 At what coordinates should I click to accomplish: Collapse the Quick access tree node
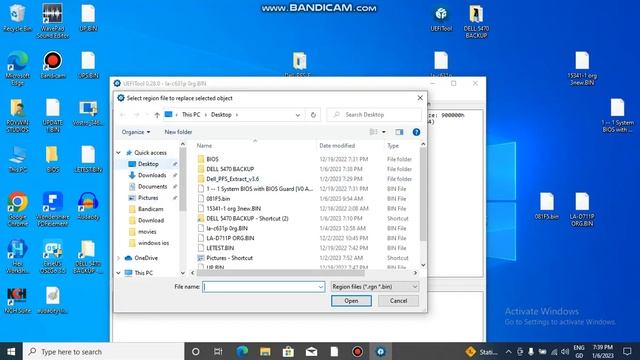click(119, 153)
